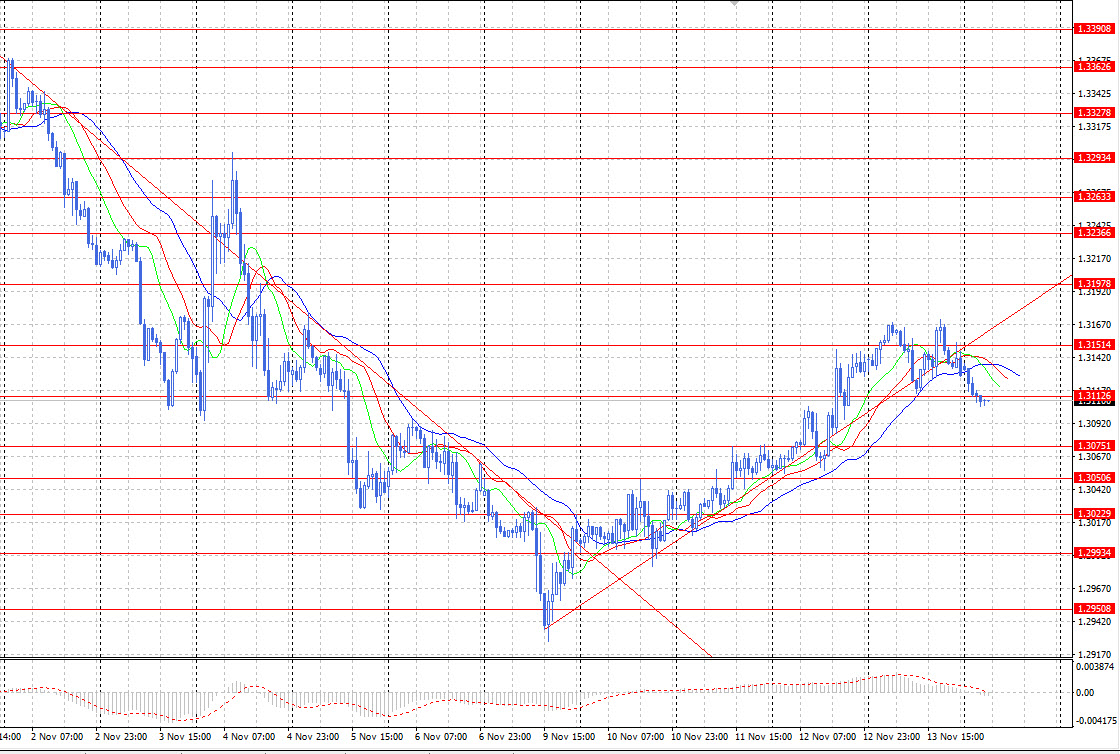Screen dimensions: 1120x754
Task: Click the "12 Nov 07:00" time axis label
Action: [x=828, y=736]
